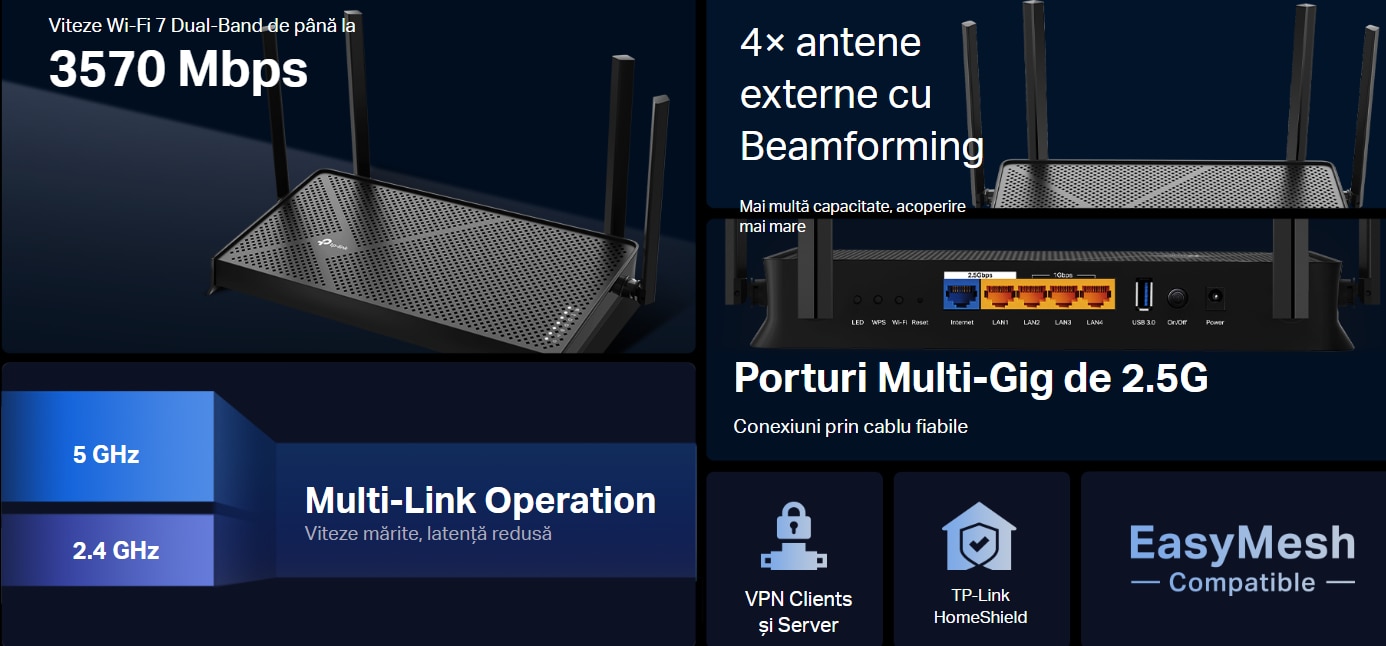This screenshot has width=1386, height=646.
Task: Click the Reset pinhole on router back
Action: tap(920, 300)
